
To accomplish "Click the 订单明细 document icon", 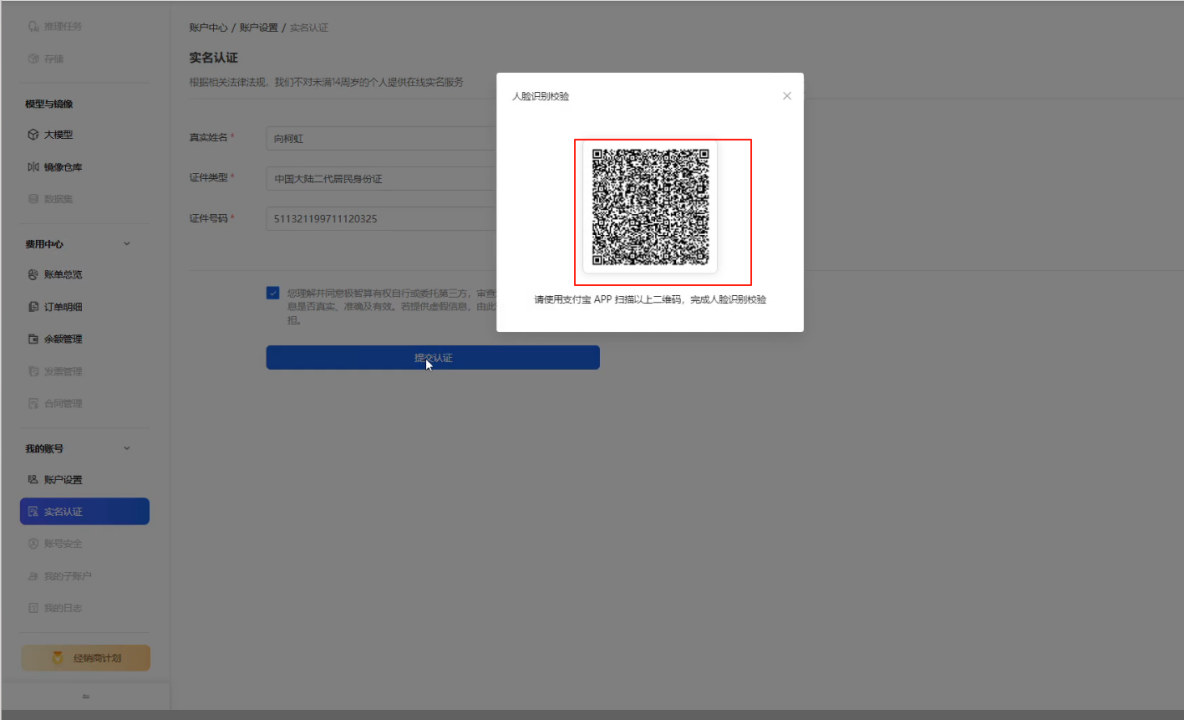I will 33,307.
